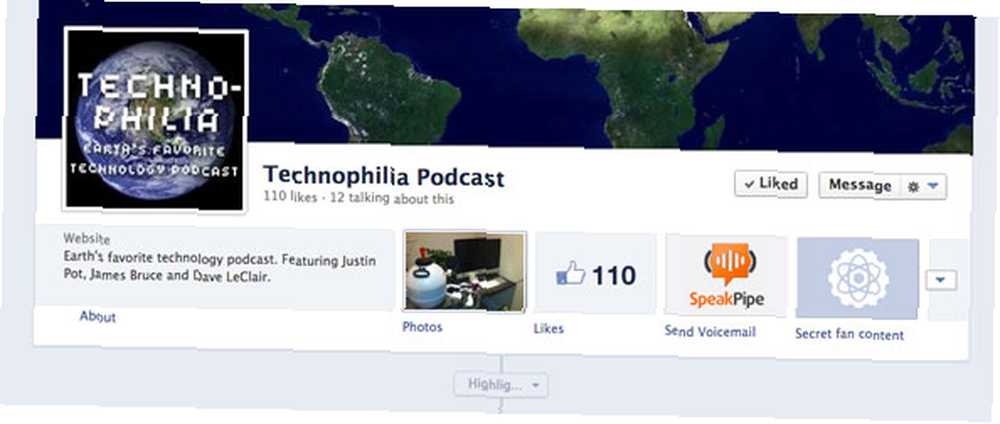The height and width of the screenshot is (424, 1000).
Task: Open the Secret fan content atom tile
Action: pos(858,279)
